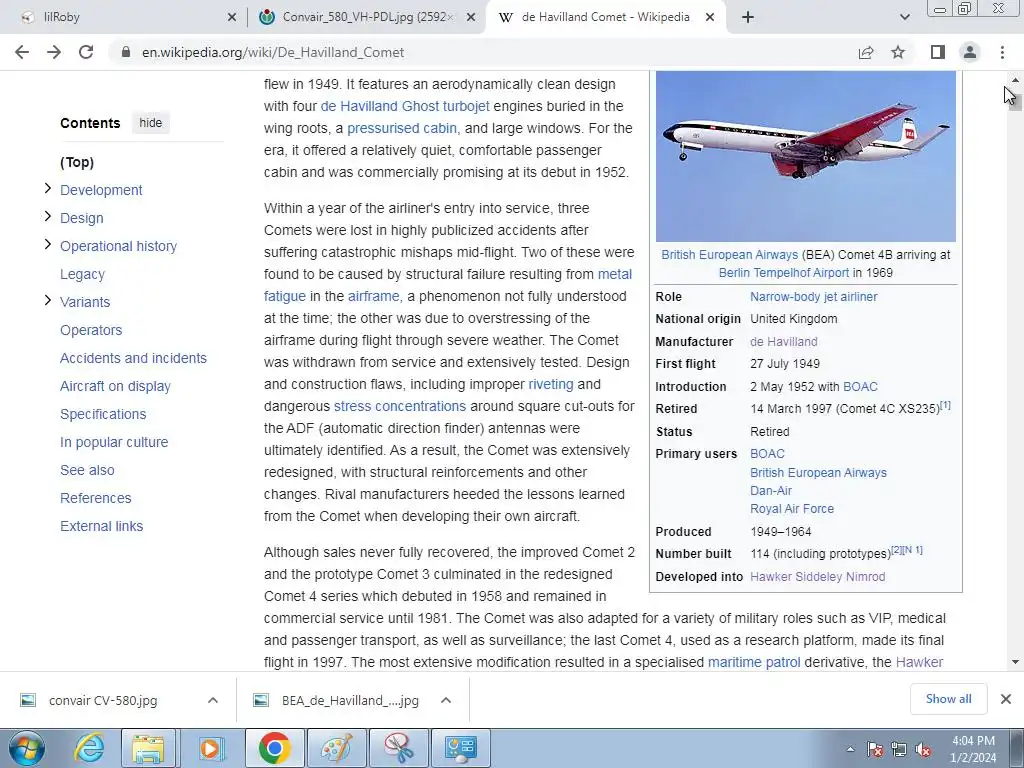This screenshot has height=768, width=1024.
Task: Open the browser side panel
Action: [938, 52]
